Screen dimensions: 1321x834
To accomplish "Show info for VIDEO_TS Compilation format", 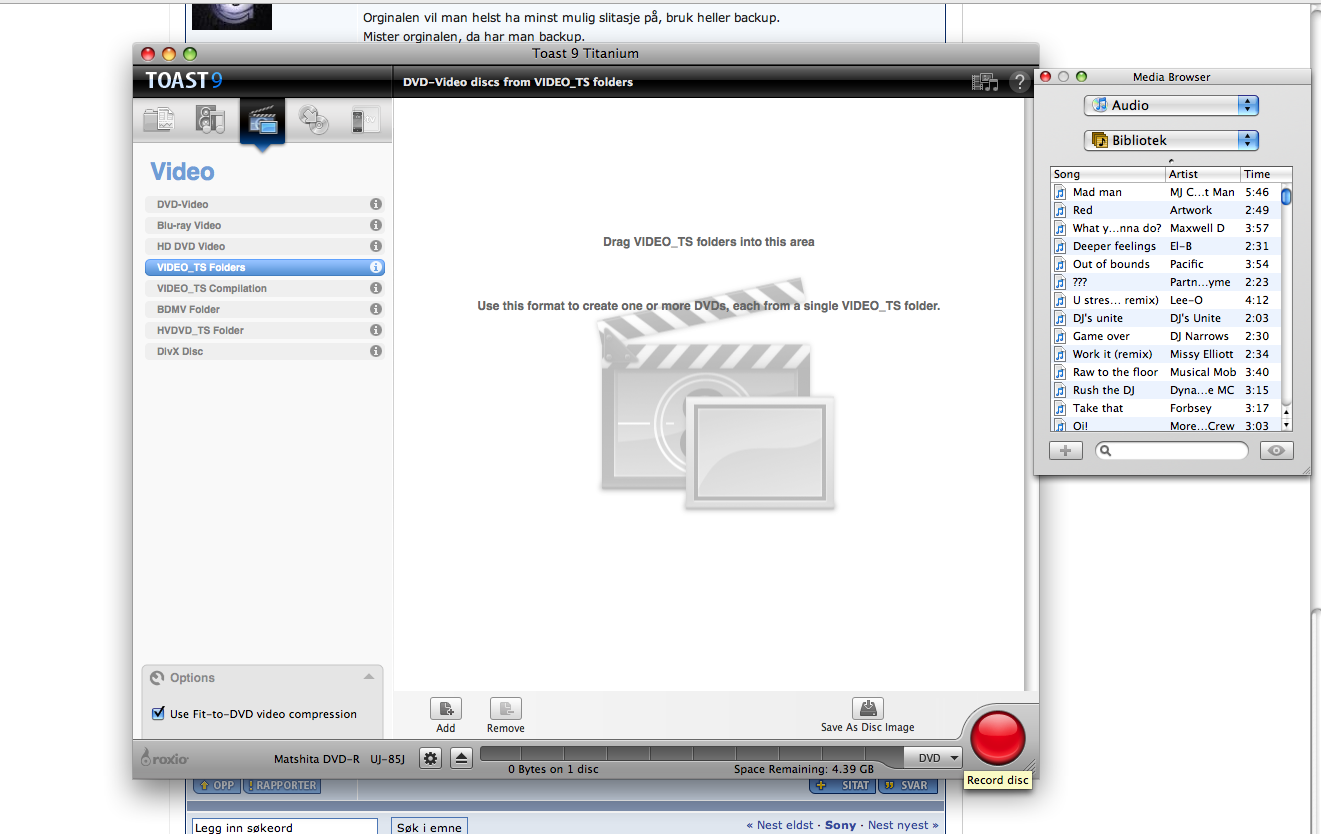I will tap(376, 288).
